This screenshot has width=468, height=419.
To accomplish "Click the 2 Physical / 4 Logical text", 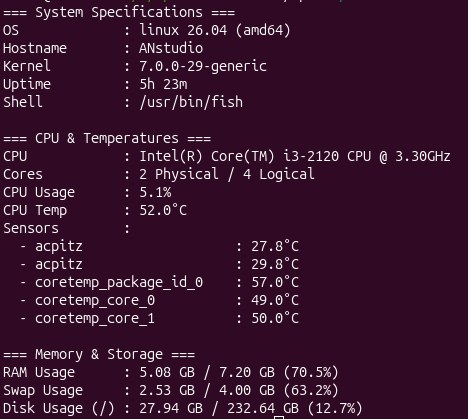I will (x=227, y=174).
